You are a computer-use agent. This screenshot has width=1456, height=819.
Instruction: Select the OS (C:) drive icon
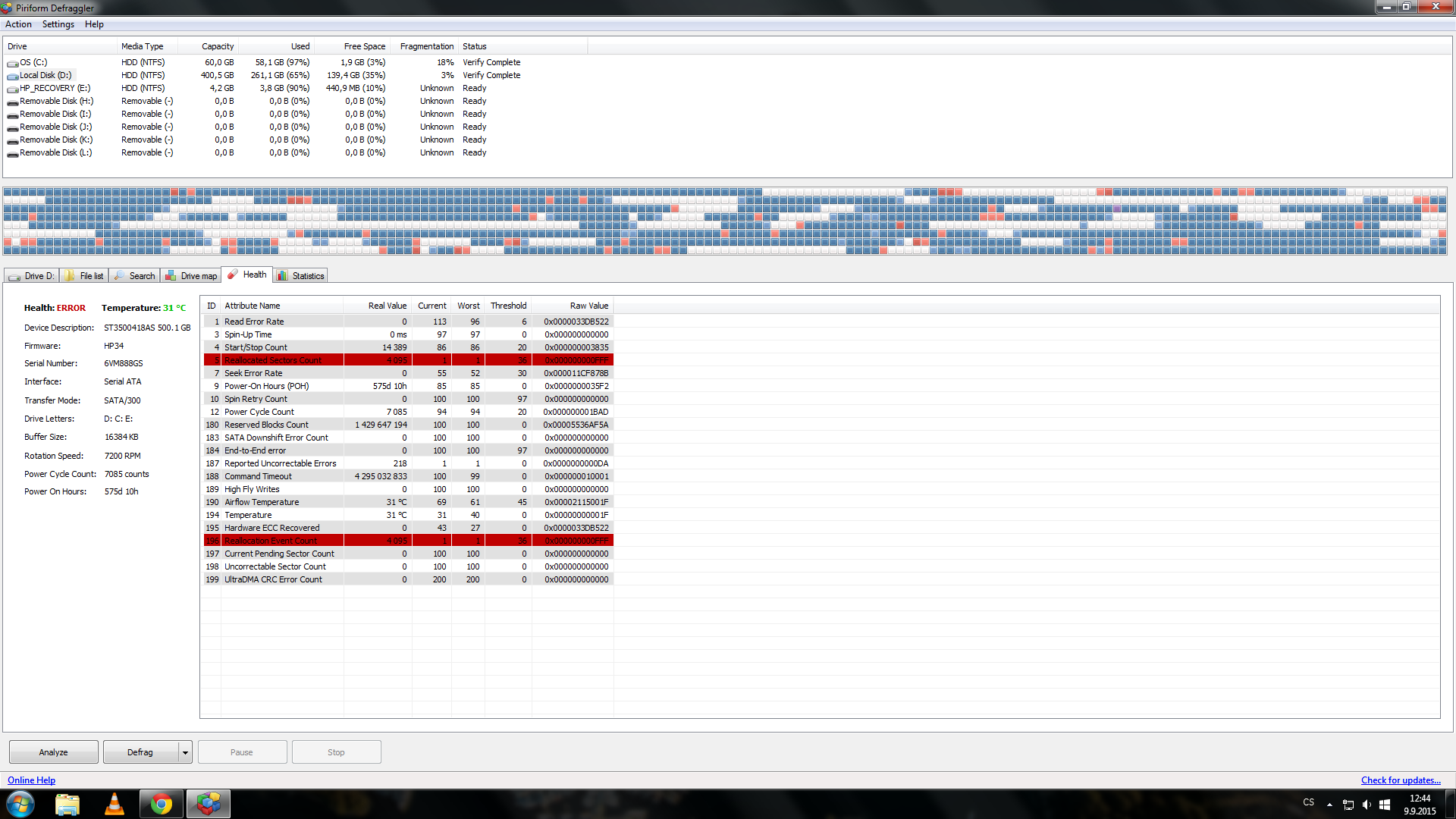13,63
